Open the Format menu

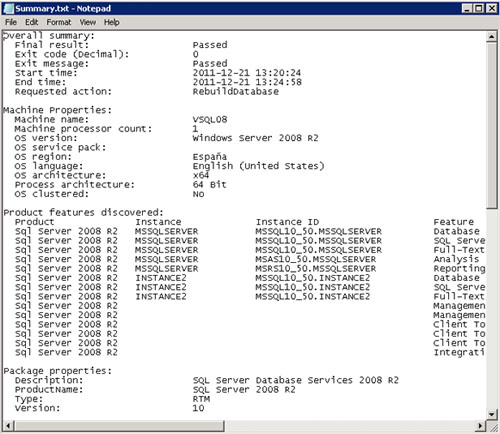[x=59, y=22]
